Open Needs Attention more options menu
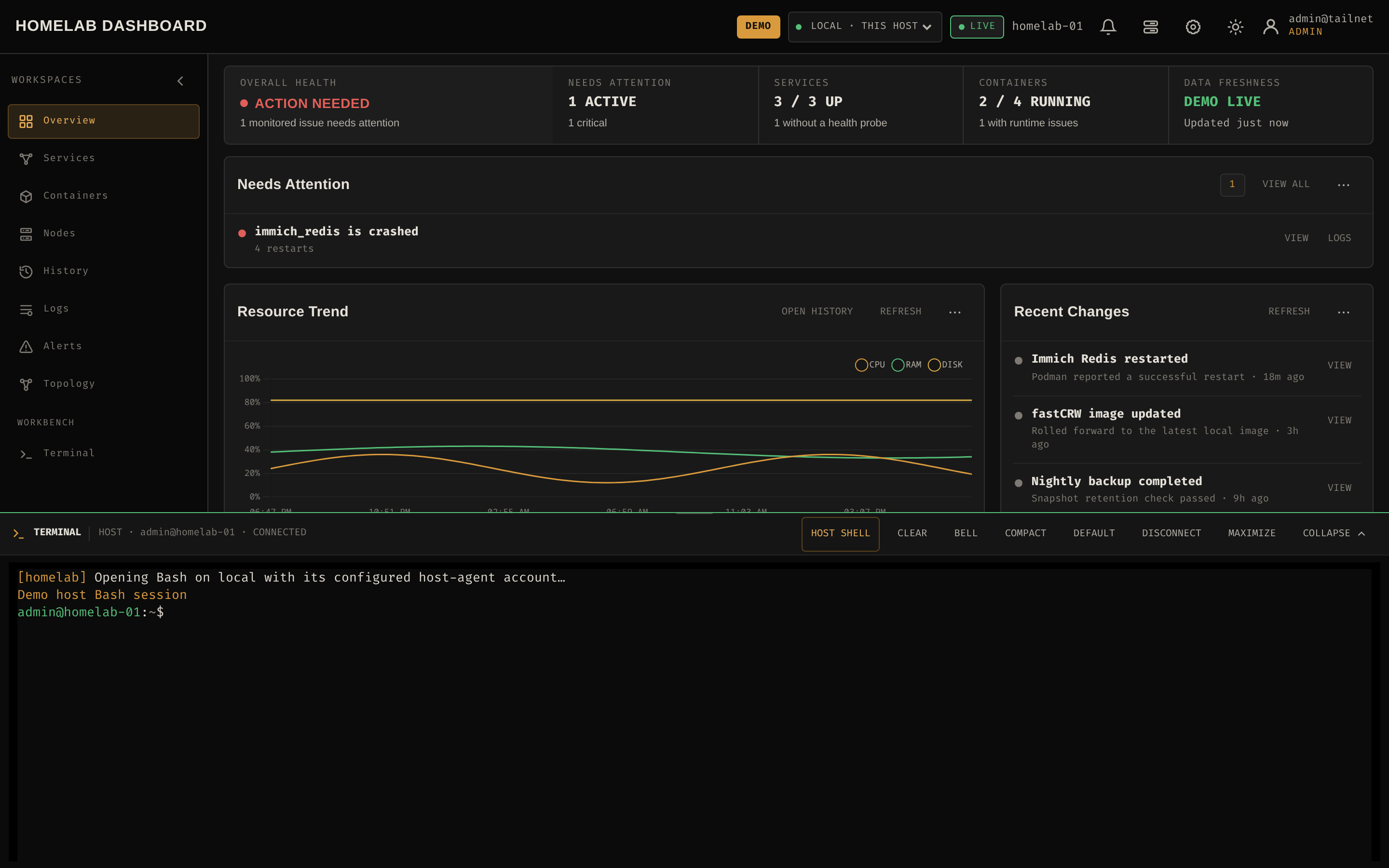The image size is (1389, 868). pyautogui.click(x=1343, y=185)
